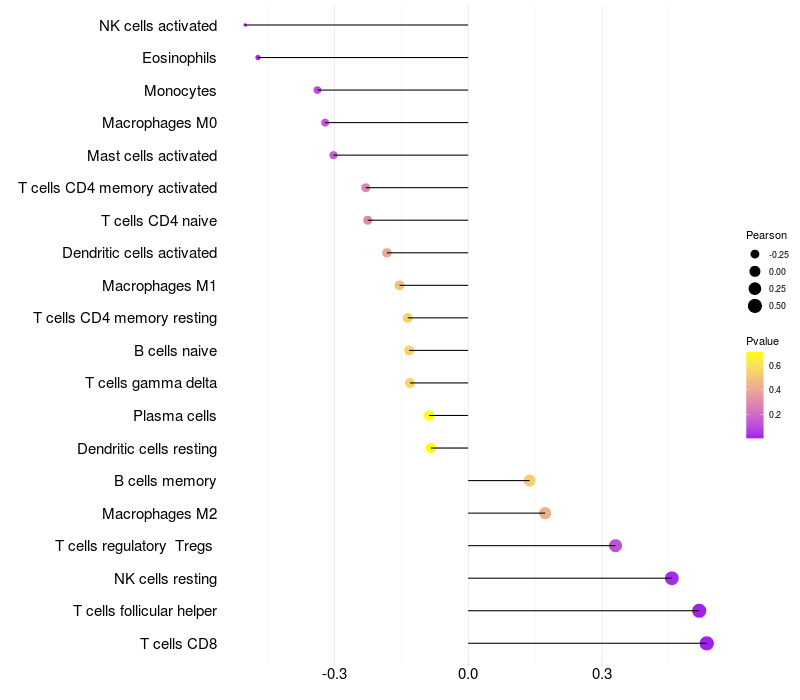Image resolution: width=800 pixels, height=700 pixels.
Task: Click the 0.50 Pearson size legend dot
Action: pos(755,306)
